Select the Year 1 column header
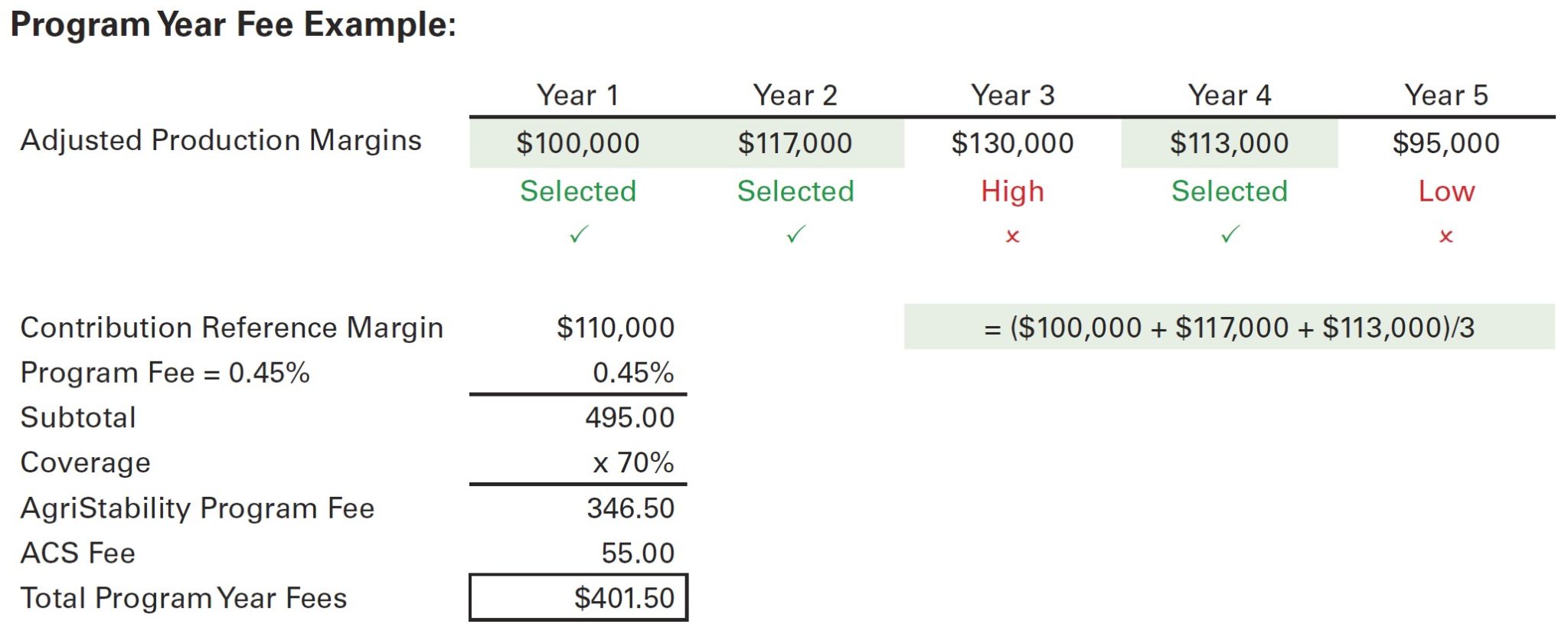 point(578,96)
